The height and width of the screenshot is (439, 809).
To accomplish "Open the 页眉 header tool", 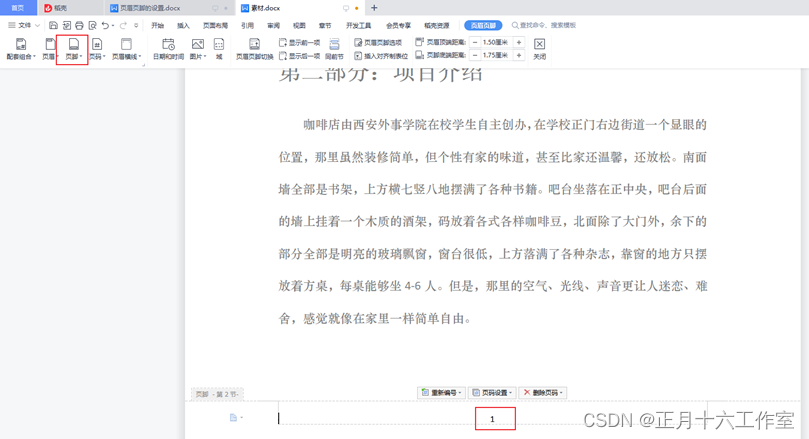I will (x=50, y=49).
